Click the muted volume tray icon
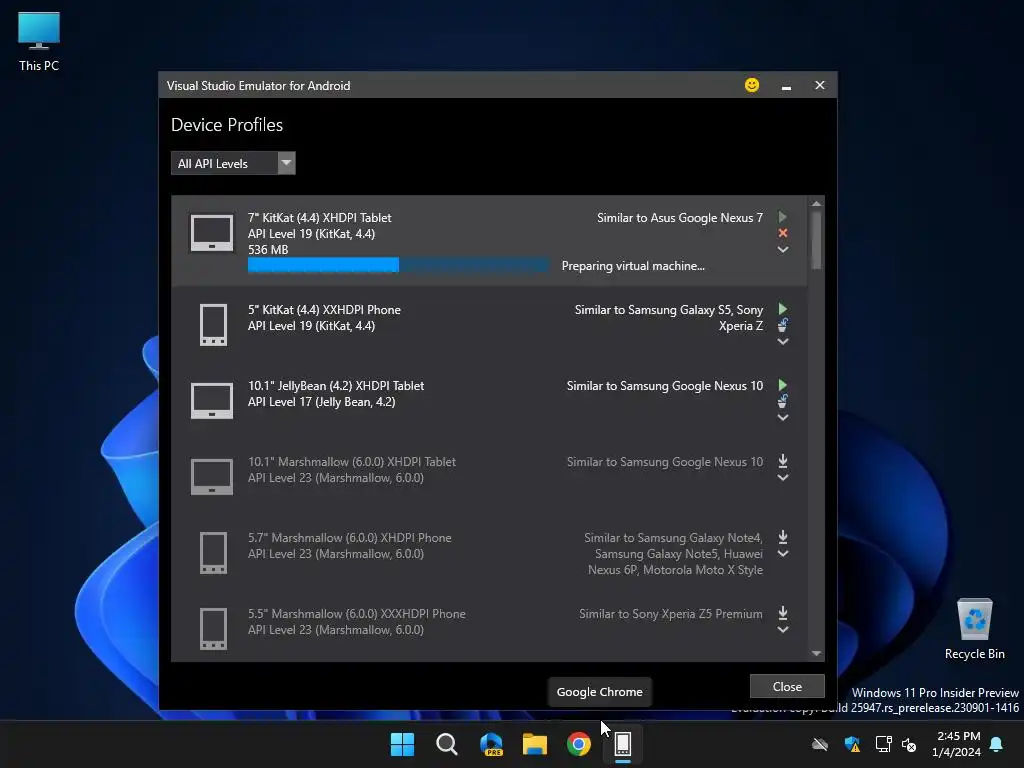This screenshot has height=768, width=1024. pos(908,744)
